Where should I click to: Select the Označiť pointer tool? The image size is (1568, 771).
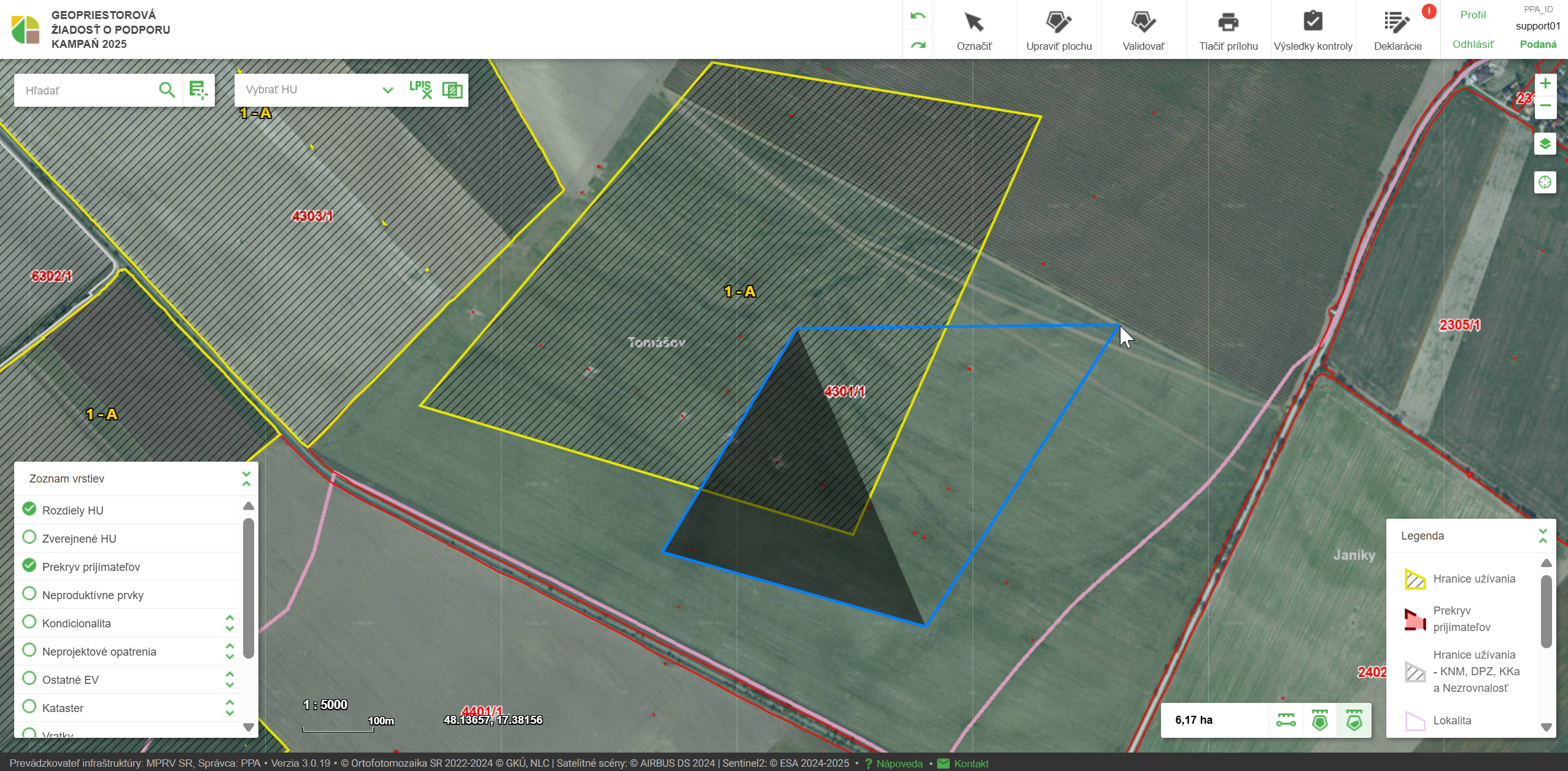974,30
